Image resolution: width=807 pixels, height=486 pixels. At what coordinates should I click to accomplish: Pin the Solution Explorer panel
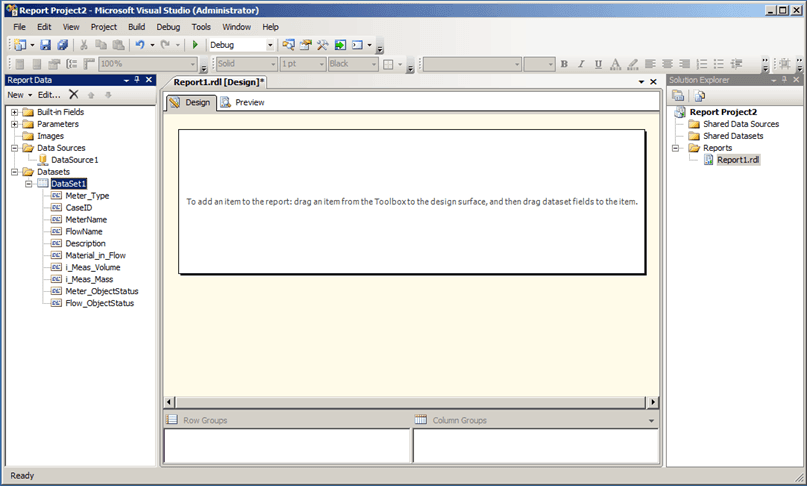tap(784, 80)
